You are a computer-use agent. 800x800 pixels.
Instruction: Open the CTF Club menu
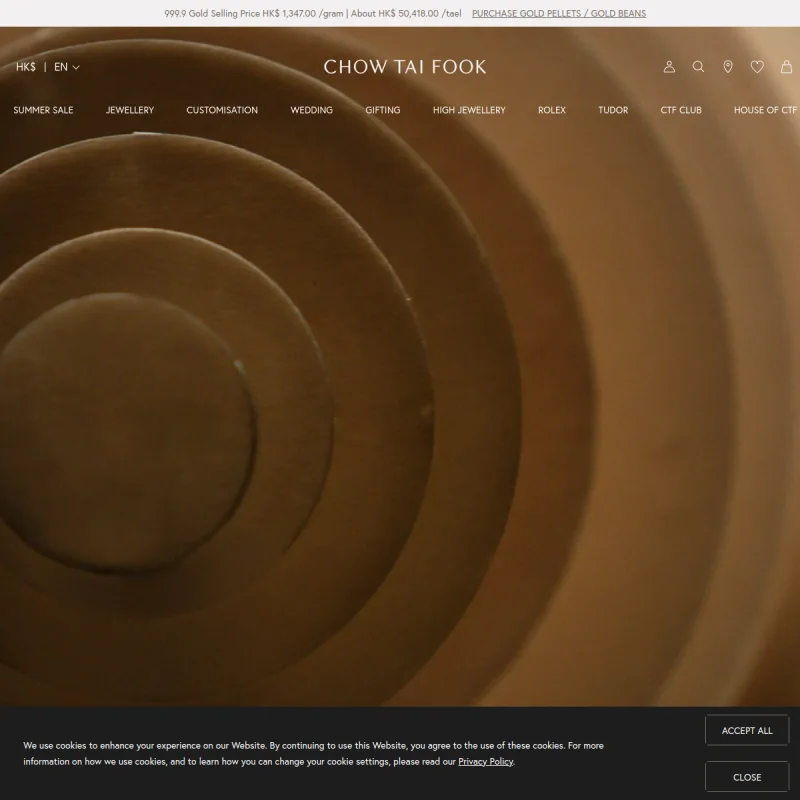pyautogui.click(x=681, y=110)
